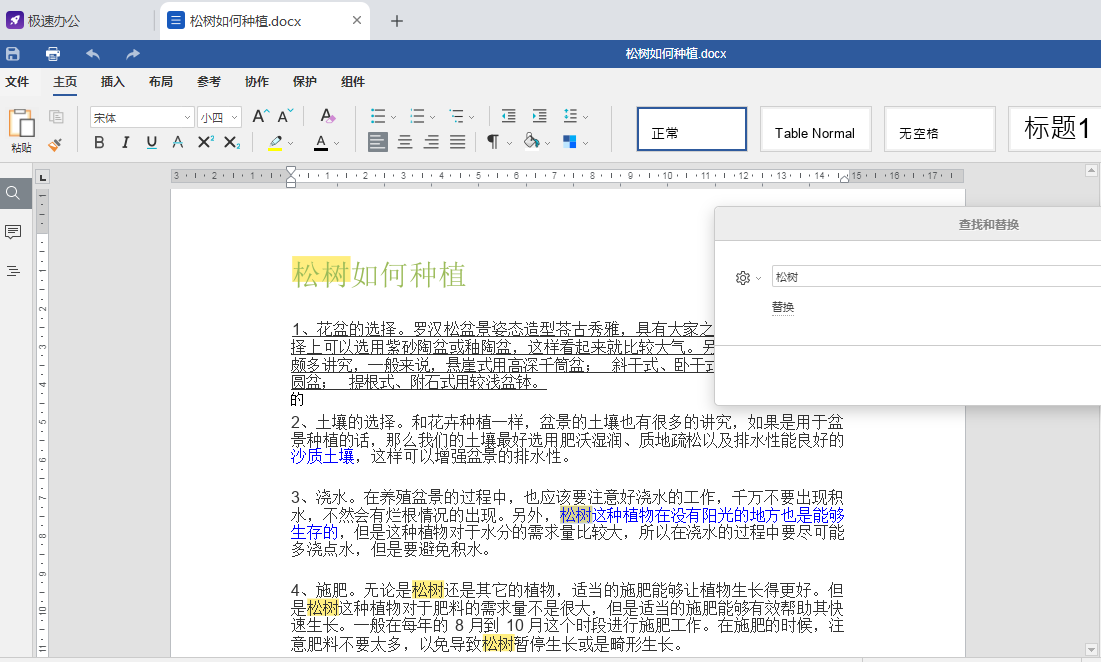The width and height of the screenshot is (1101, 662).
Task: Switch to the 协作 tab
Action: 257,82
